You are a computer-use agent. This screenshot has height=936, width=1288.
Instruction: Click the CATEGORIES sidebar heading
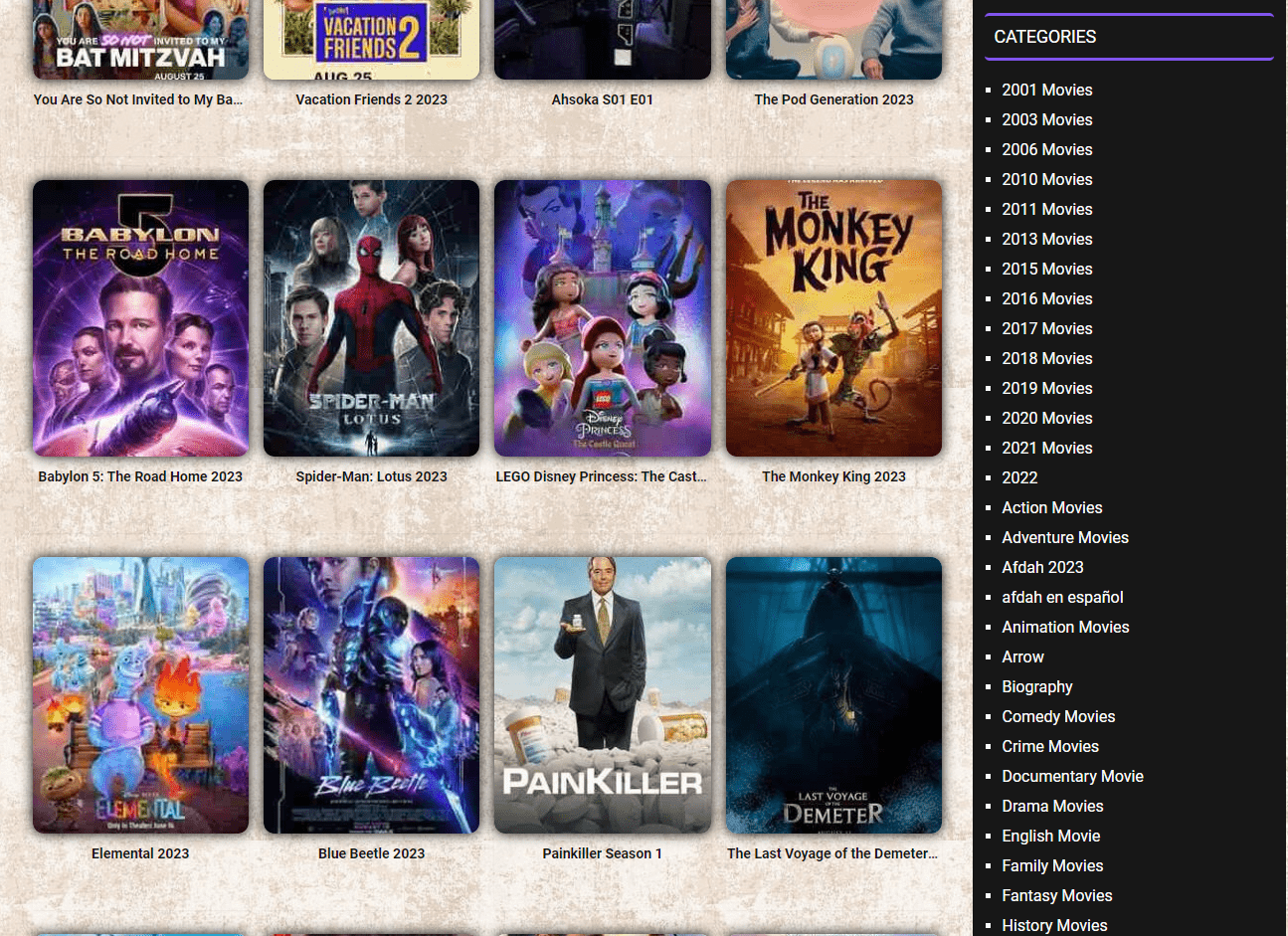pos(1045,37)
